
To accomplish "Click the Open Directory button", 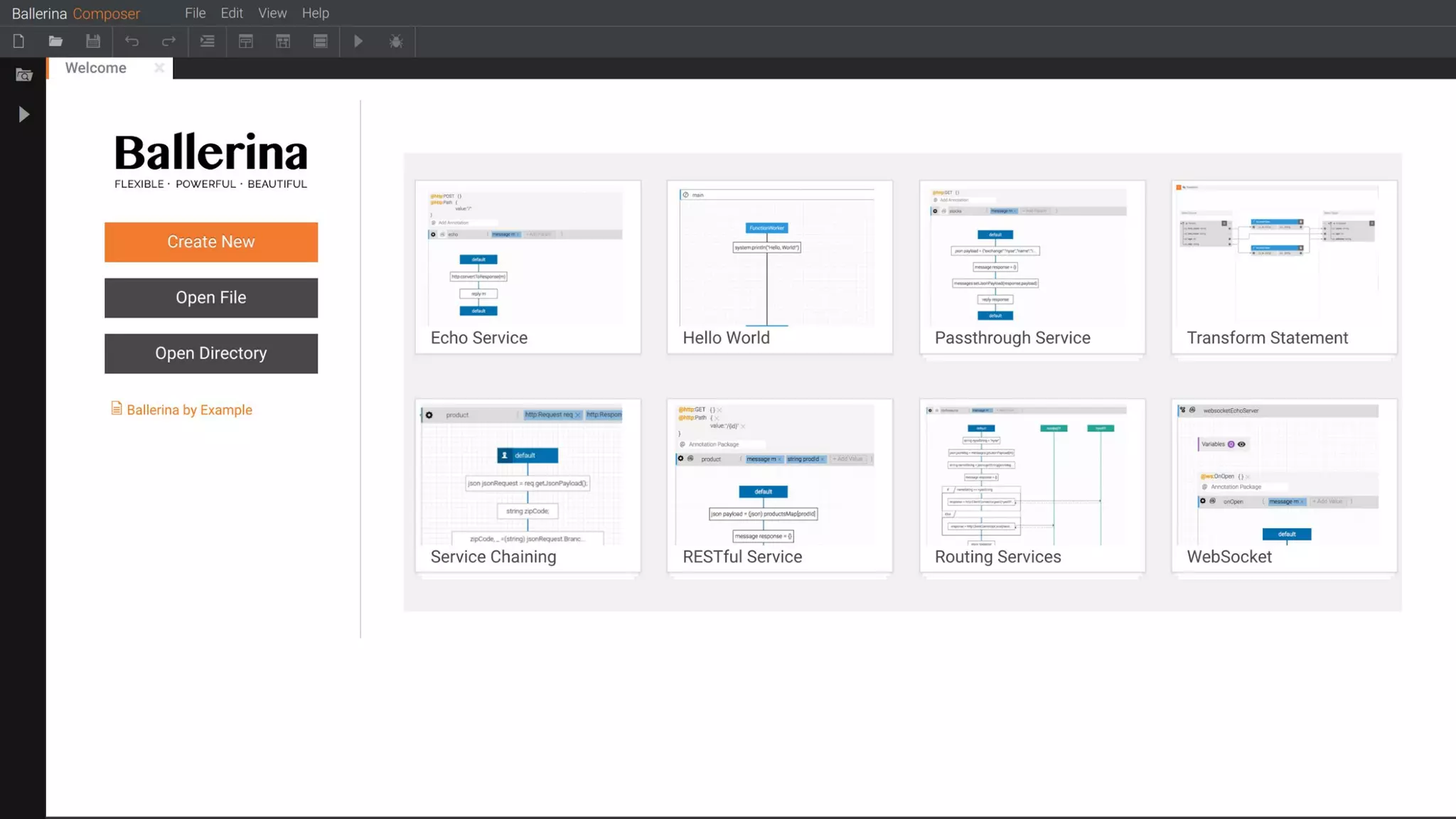I will click(211, 353).
